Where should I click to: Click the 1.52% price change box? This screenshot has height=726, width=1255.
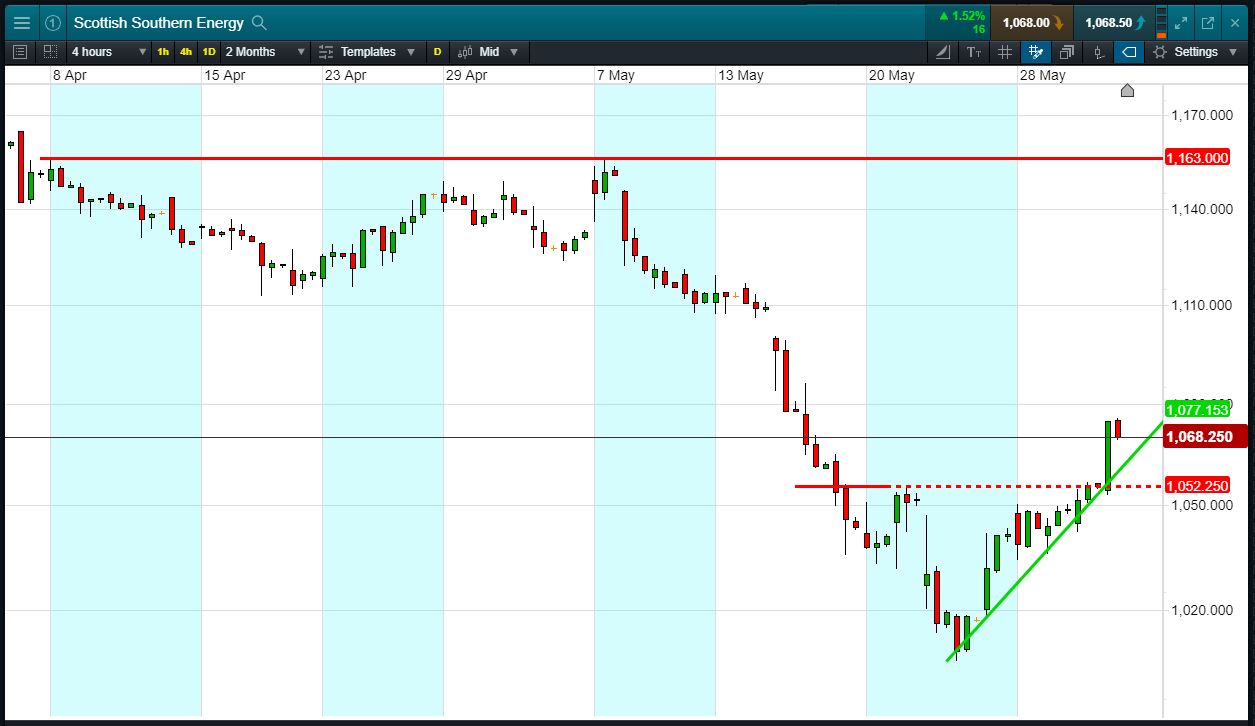958,22
